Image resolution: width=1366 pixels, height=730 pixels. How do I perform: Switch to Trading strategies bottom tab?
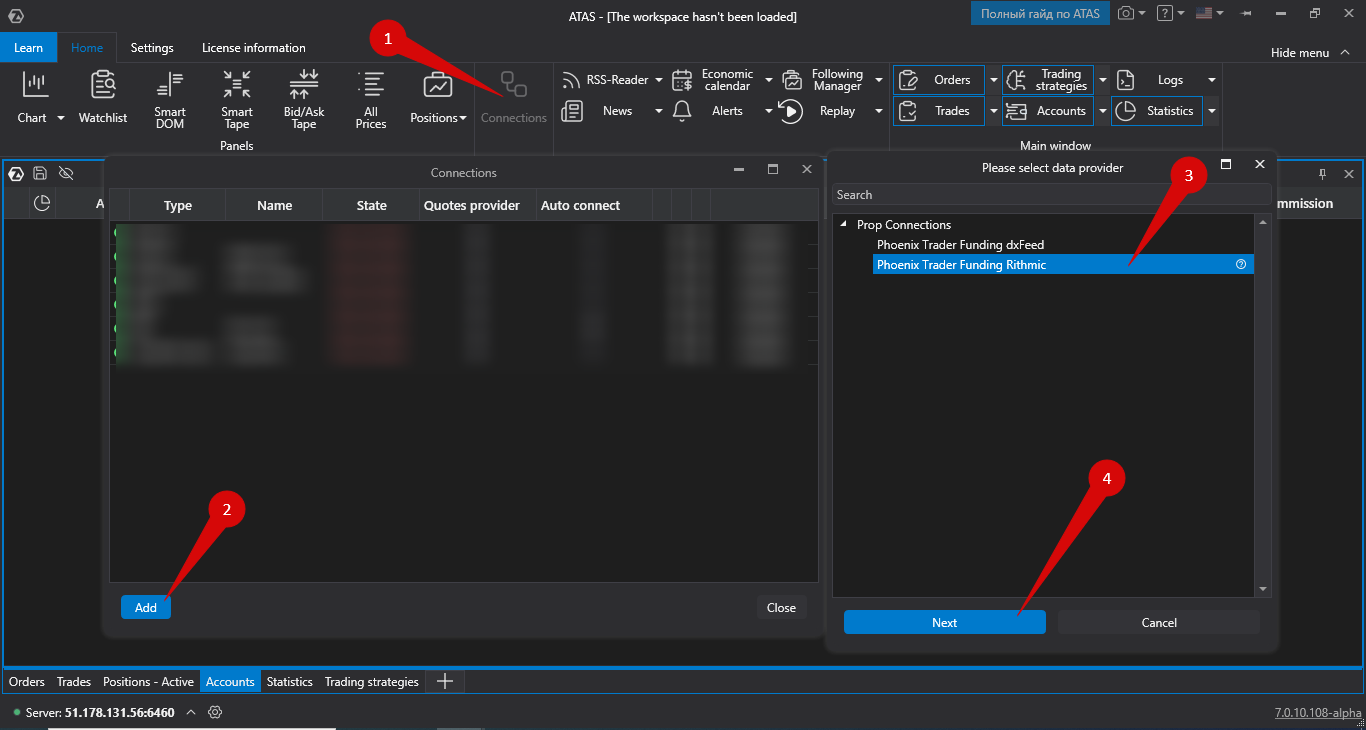[372, 682]
